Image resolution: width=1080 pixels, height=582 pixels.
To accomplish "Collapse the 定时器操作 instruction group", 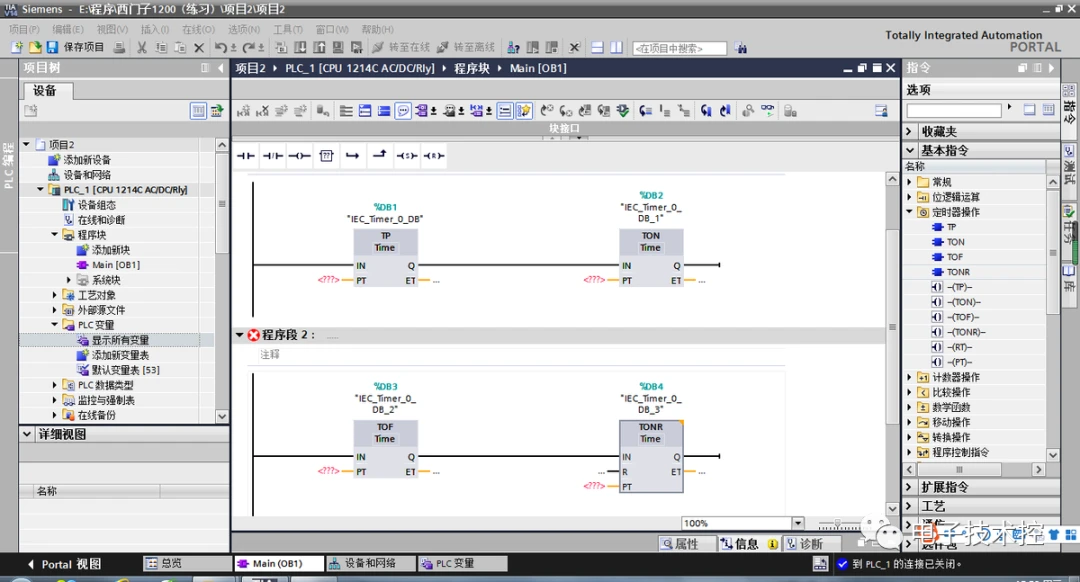I will [x=910, y=212].
